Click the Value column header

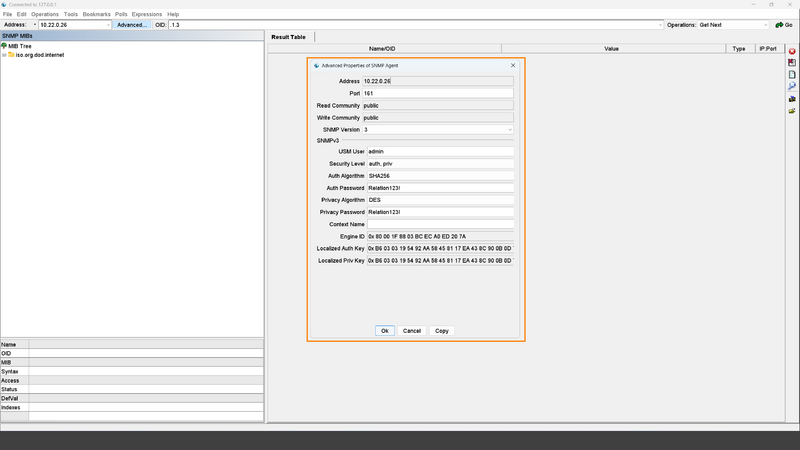coord(613,48)
